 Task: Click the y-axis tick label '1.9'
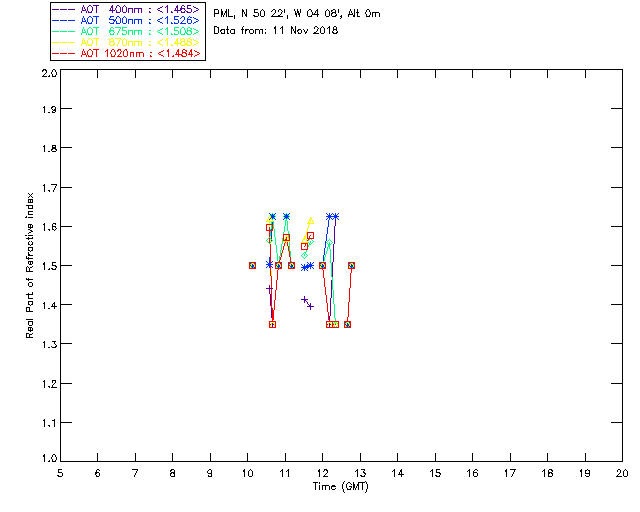pos(49,109)
